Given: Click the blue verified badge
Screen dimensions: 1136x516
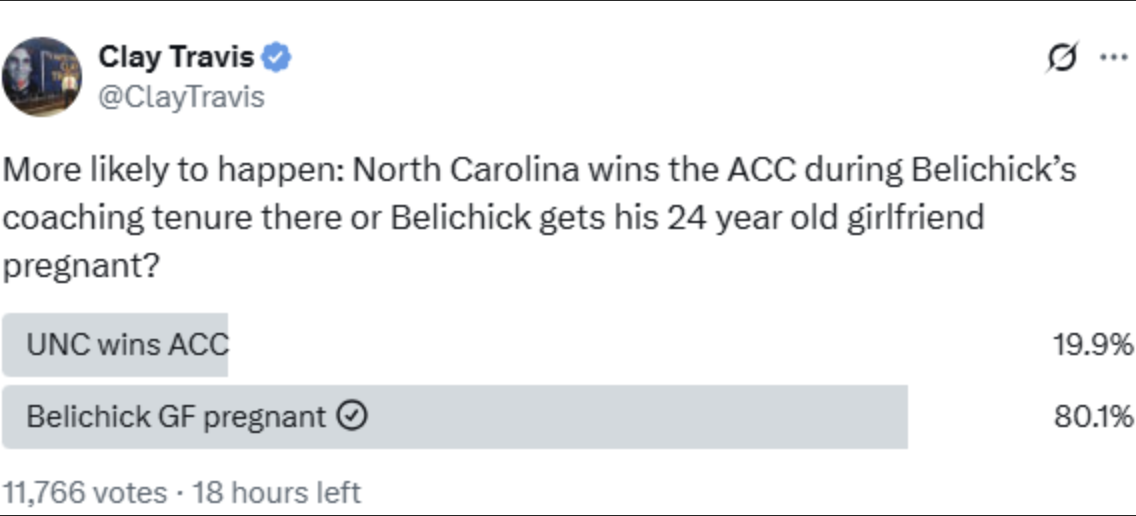Looking at the screenshot, I should click(x=277, y=57).
